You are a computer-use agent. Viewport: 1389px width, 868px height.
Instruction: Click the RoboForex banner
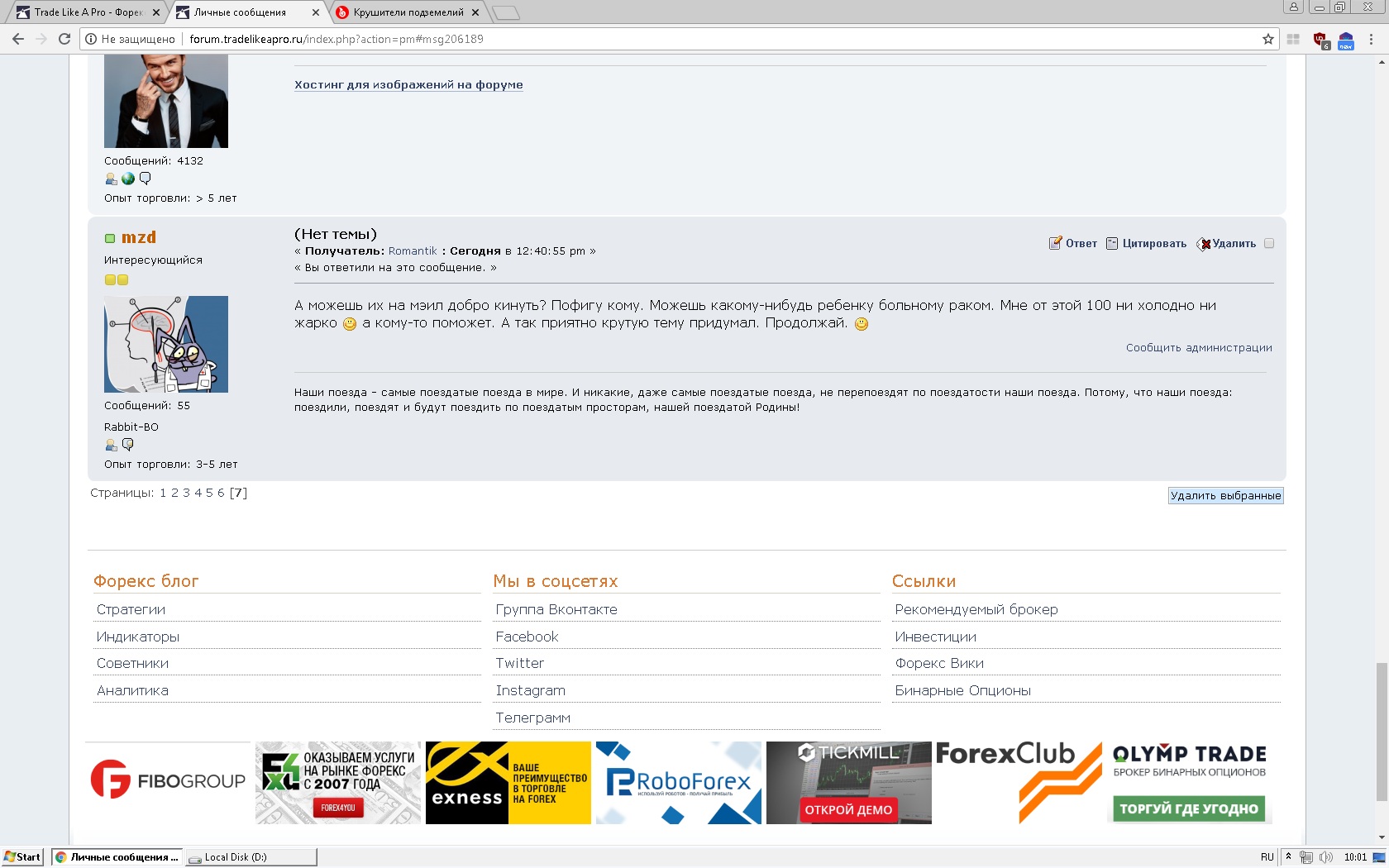click(x=679, y=782)
